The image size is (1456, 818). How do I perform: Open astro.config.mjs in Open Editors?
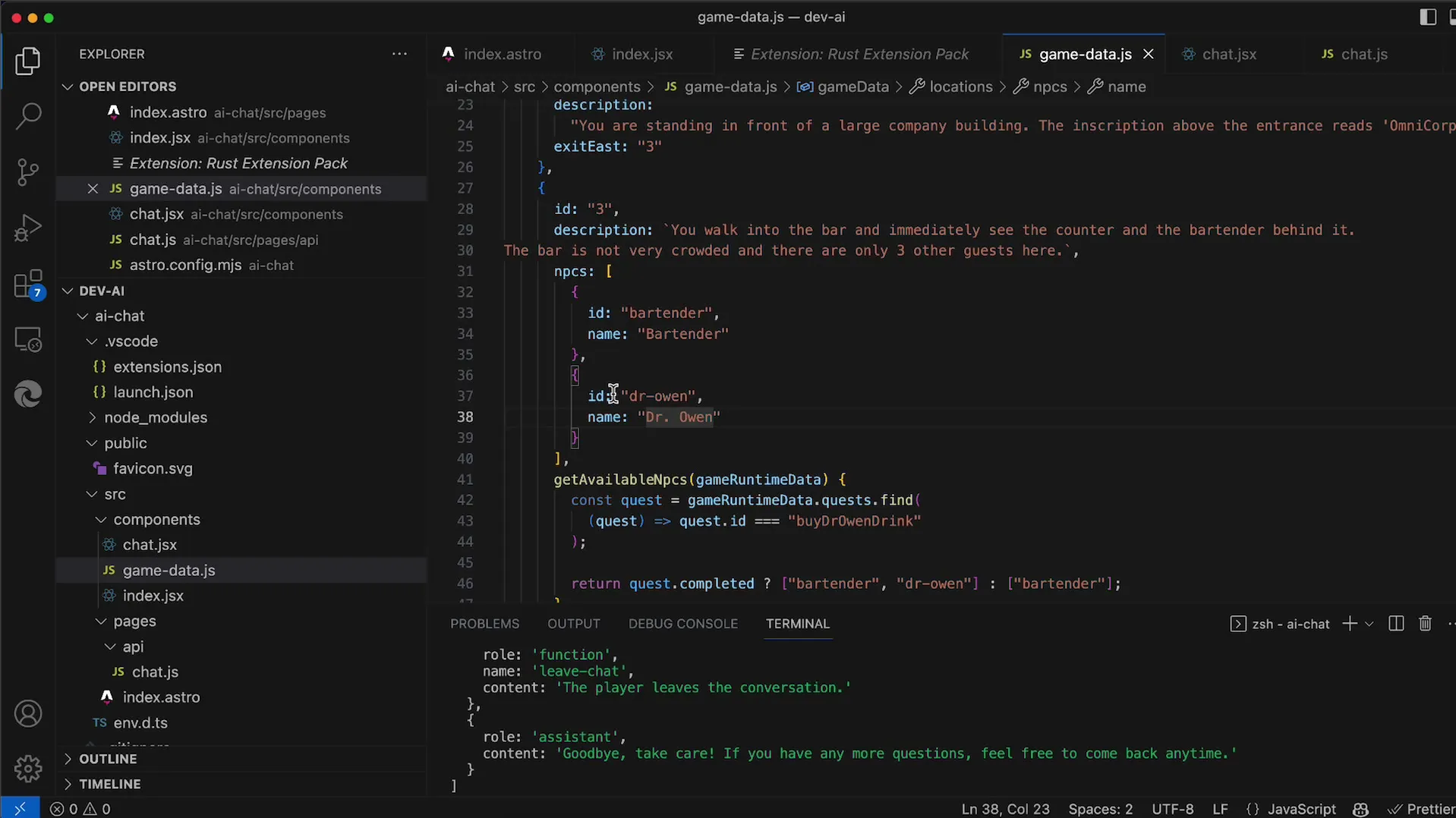pos(240,266)
